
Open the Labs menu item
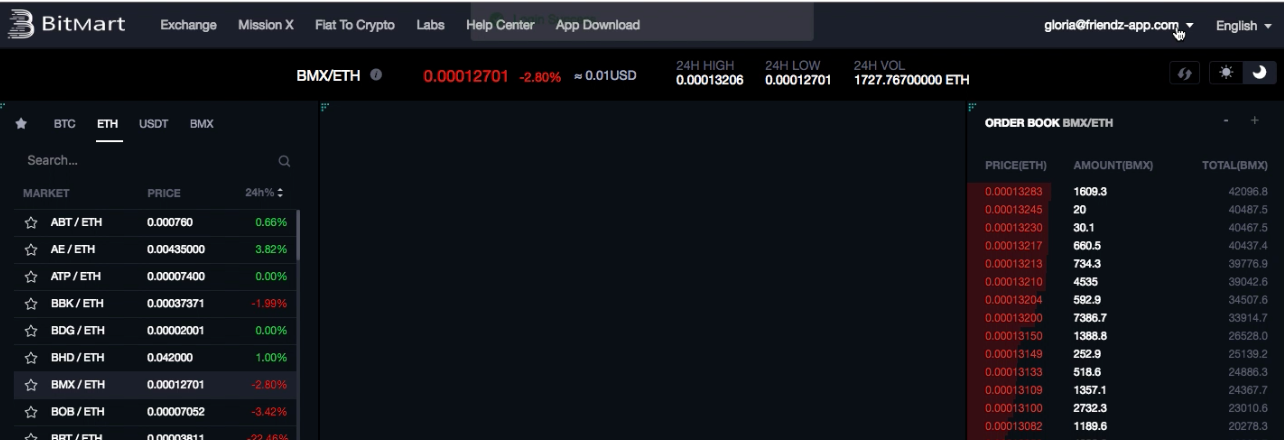tap(431, 25)
